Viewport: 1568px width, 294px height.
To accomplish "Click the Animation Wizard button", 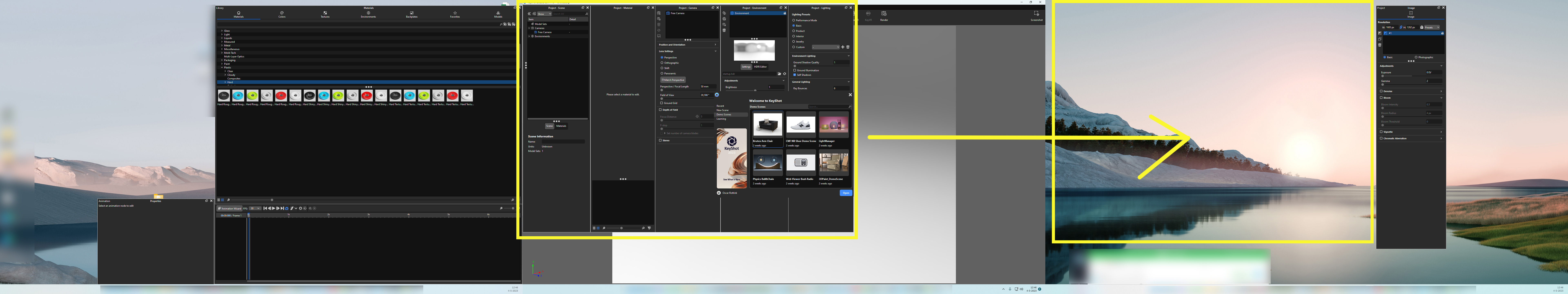I will 229,208.
